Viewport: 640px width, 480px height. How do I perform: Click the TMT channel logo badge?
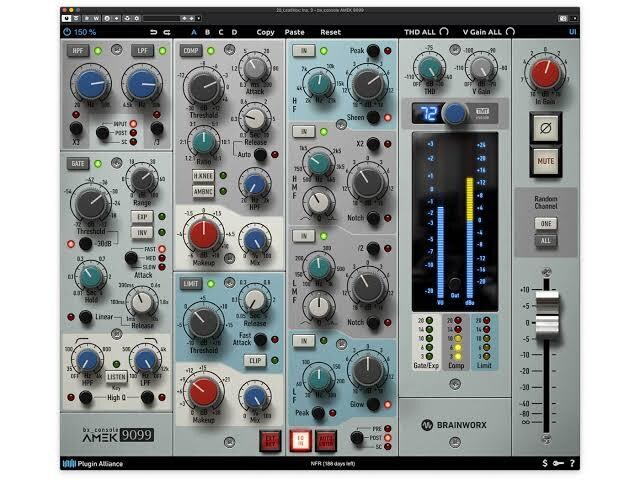(483, 113)
